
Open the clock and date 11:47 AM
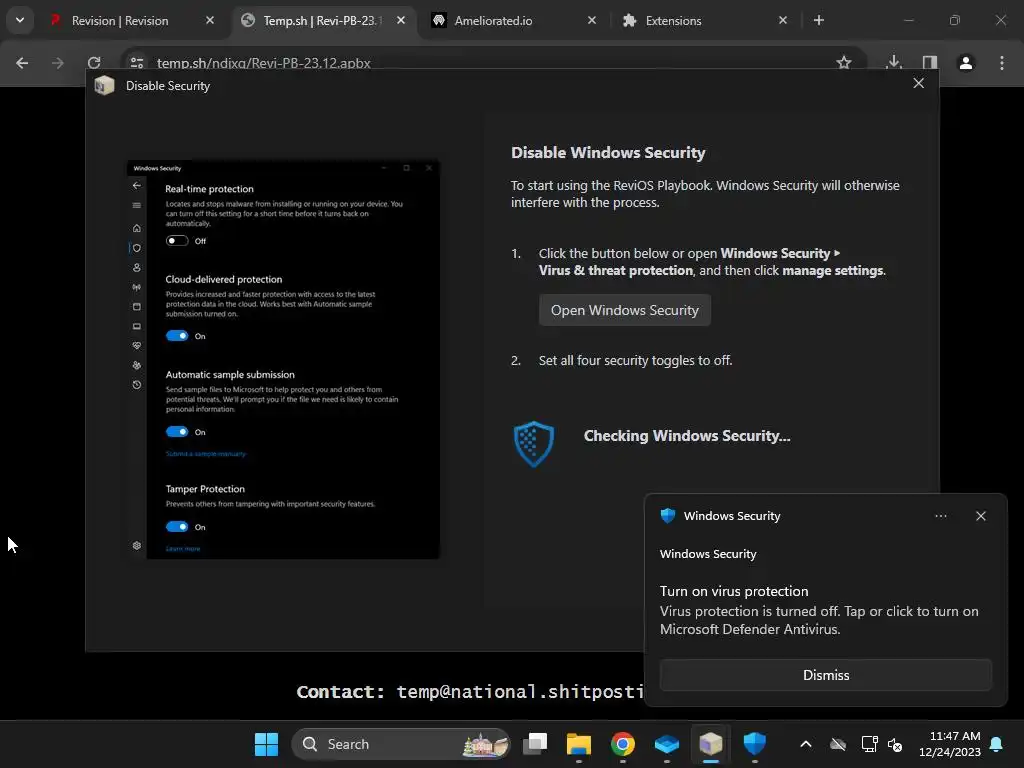pyautogui.click(x=950, y=744)
